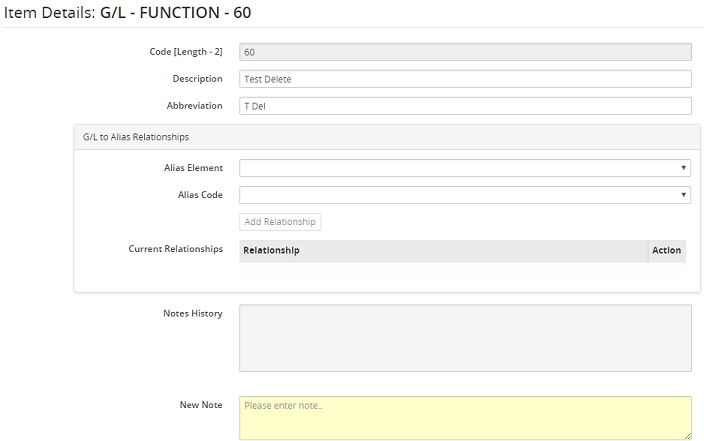Viewport: 704px width, 441px height.
Task: Open the Alias Element dropdown
Action: click(465, 168)
